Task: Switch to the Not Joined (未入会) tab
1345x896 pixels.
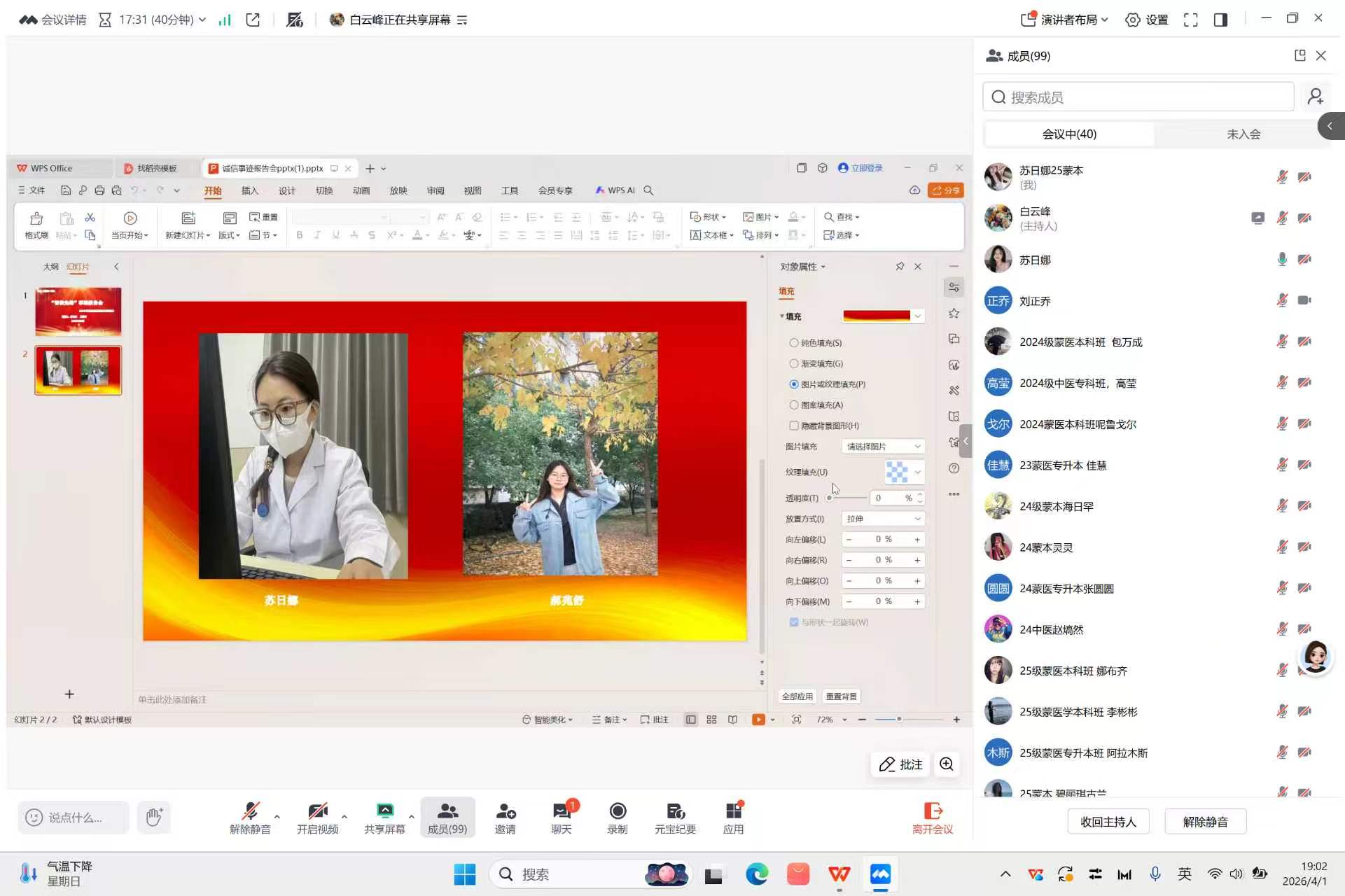Action: coord(1243,134)
